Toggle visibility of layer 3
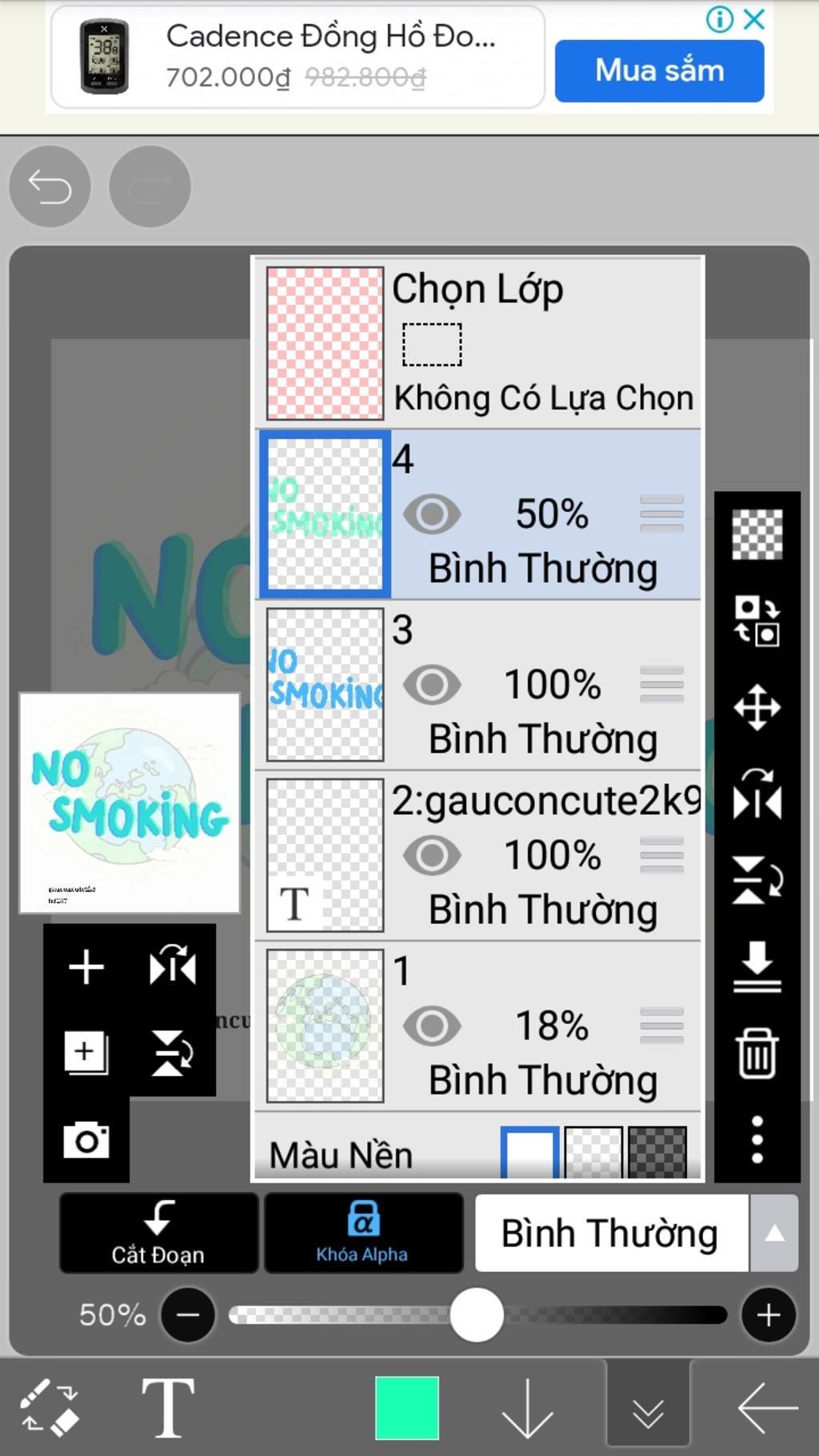The height and width of the screenshot is (1456, 819). click(x=432, y=685)
